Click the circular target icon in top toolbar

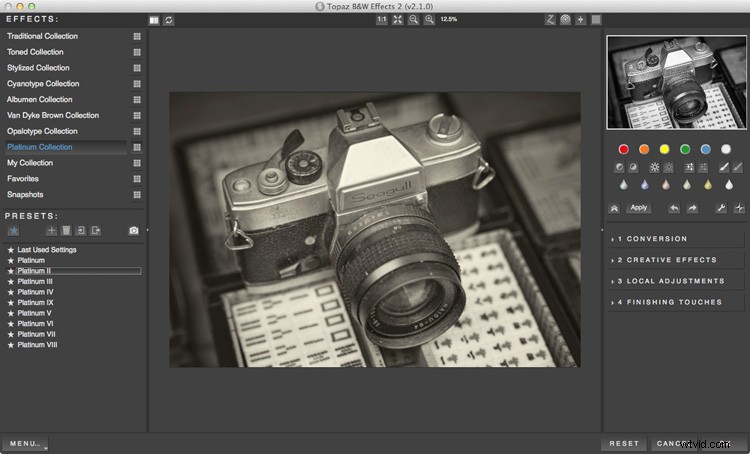coord(565,20)
